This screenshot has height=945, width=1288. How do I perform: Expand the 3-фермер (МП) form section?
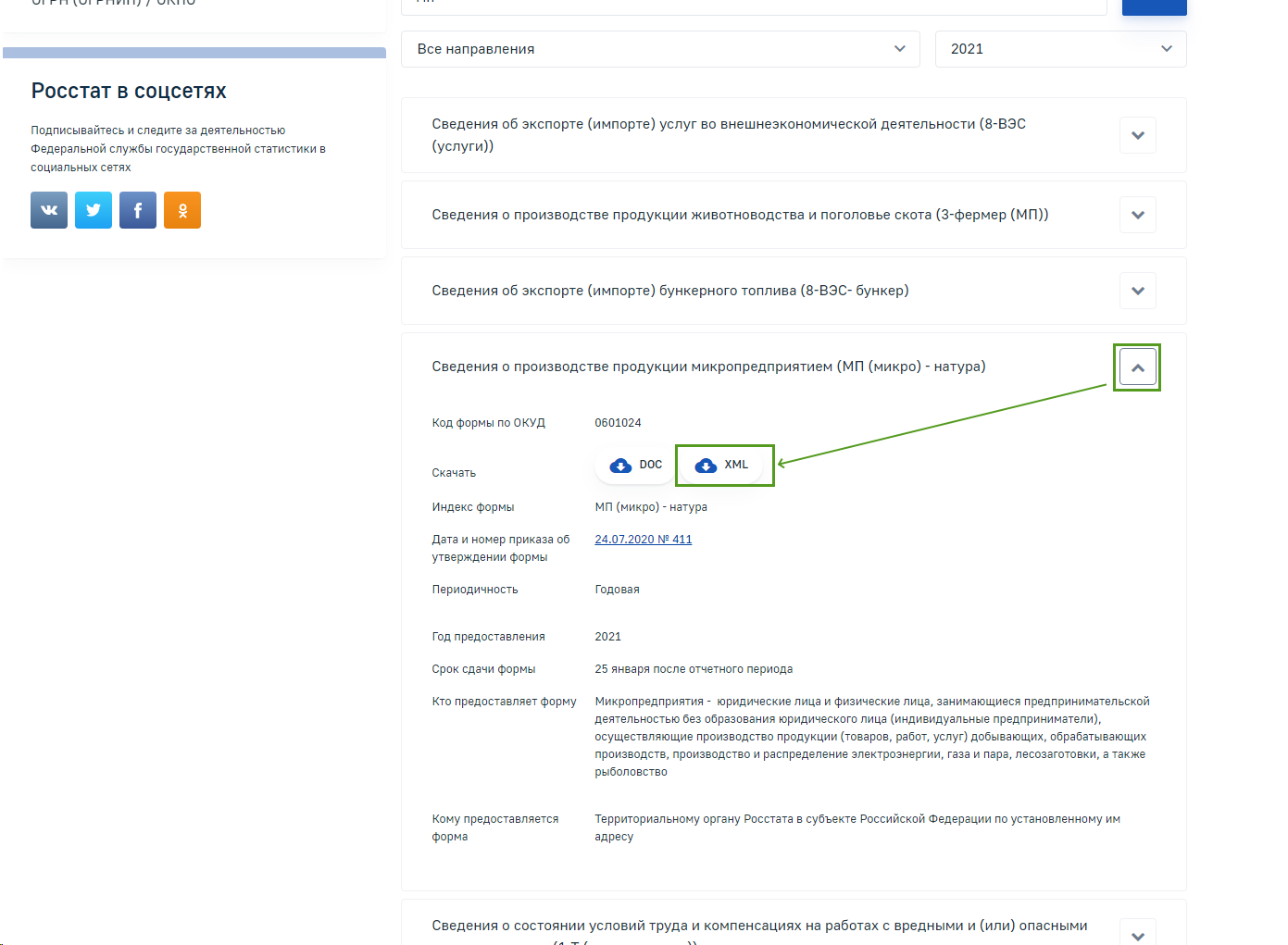pos(1138,215)
